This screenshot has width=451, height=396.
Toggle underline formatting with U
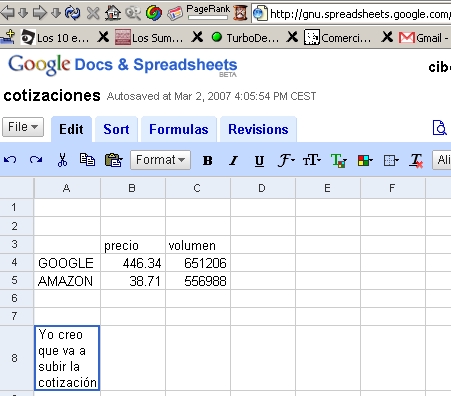pyautogui.click(x=259, y=161)
